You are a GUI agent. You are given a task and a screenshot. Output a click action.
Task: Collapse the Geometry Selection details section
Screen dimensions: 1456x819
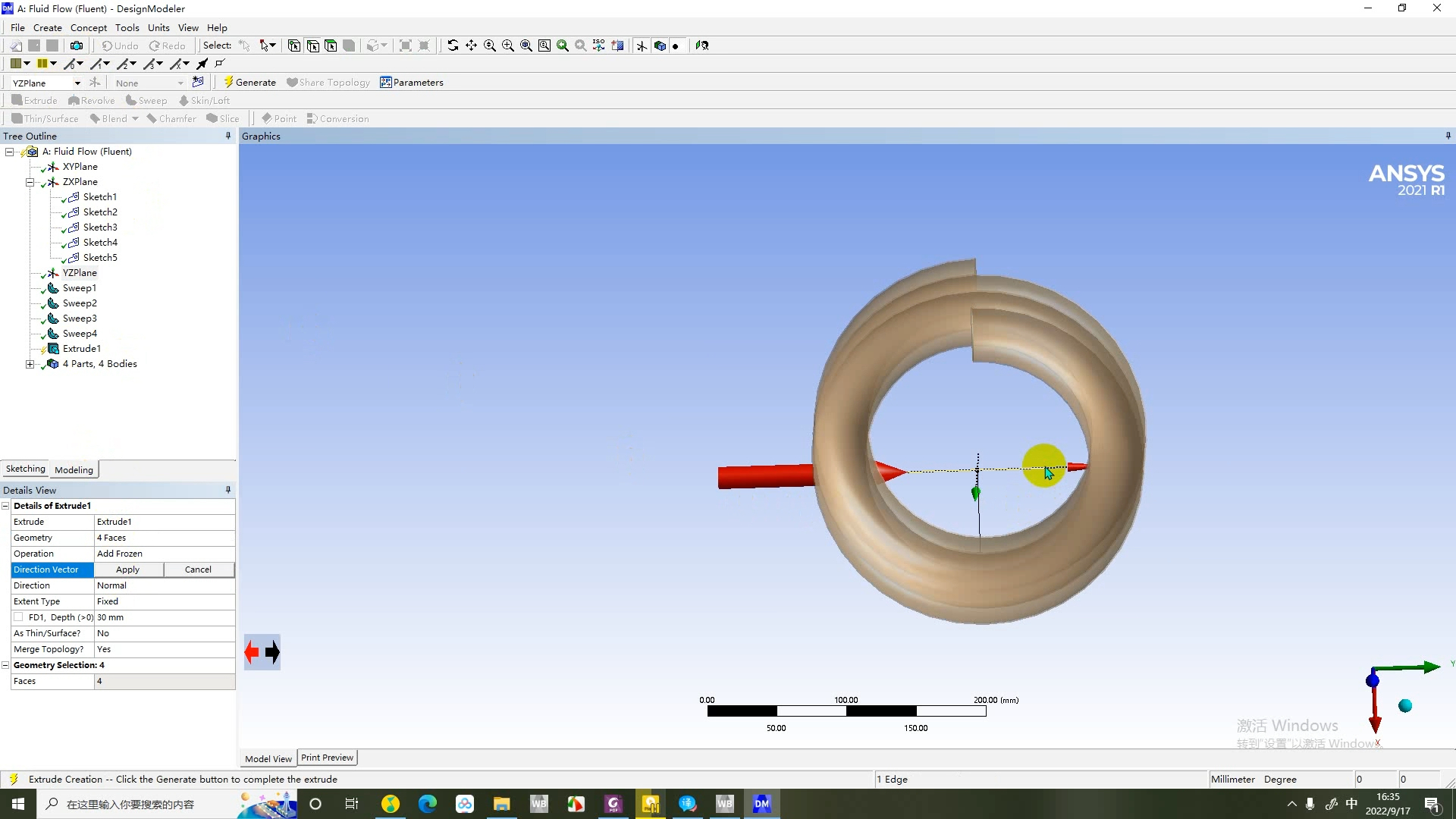(x=6, y=665)
